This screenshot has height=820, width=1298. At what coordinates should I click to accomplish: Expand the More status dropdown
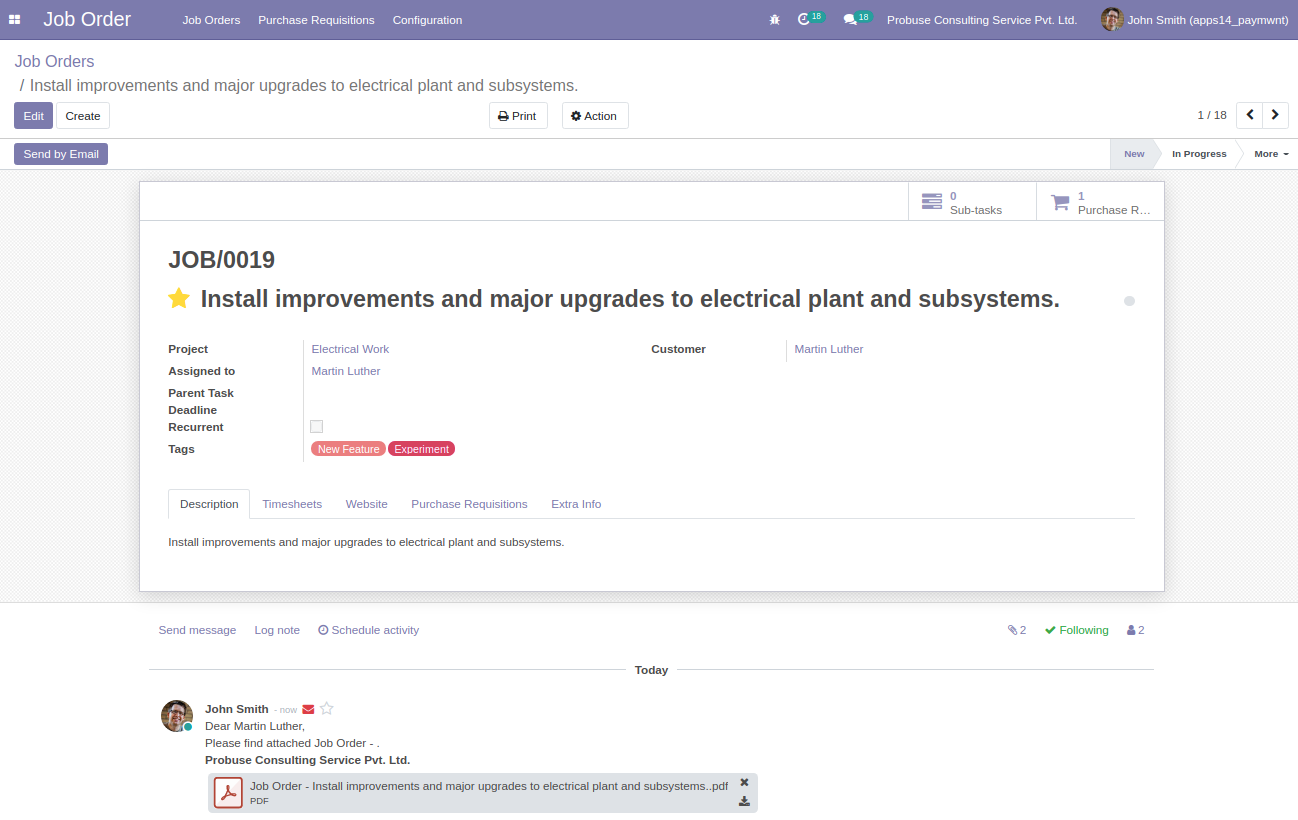(x=1271, y=154)
